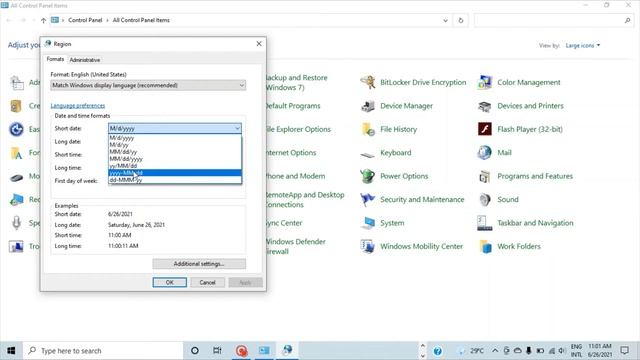Open Color Management icon
The height and width of the screenshot is (360, 640).
(485, 82)
